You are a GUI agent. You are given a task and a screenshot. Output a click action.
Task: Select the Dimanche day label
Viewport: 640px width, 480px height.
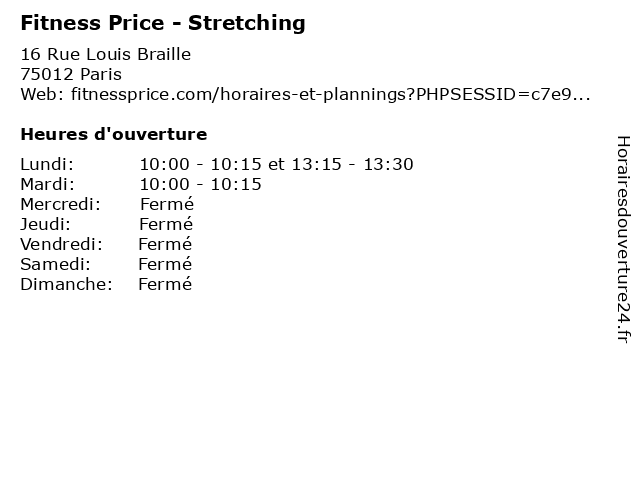(x=66, y=284)
